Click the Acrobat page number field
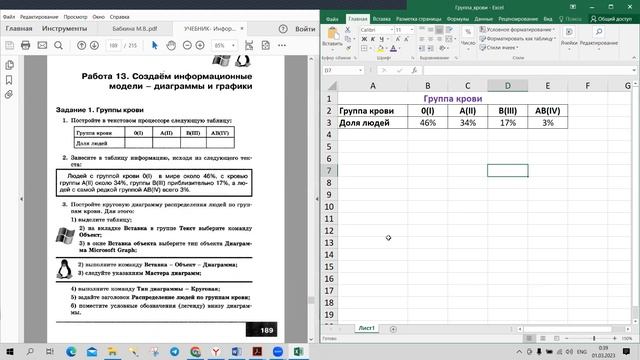The height and width of the screenshot is (360, 640). pos(113,45)
